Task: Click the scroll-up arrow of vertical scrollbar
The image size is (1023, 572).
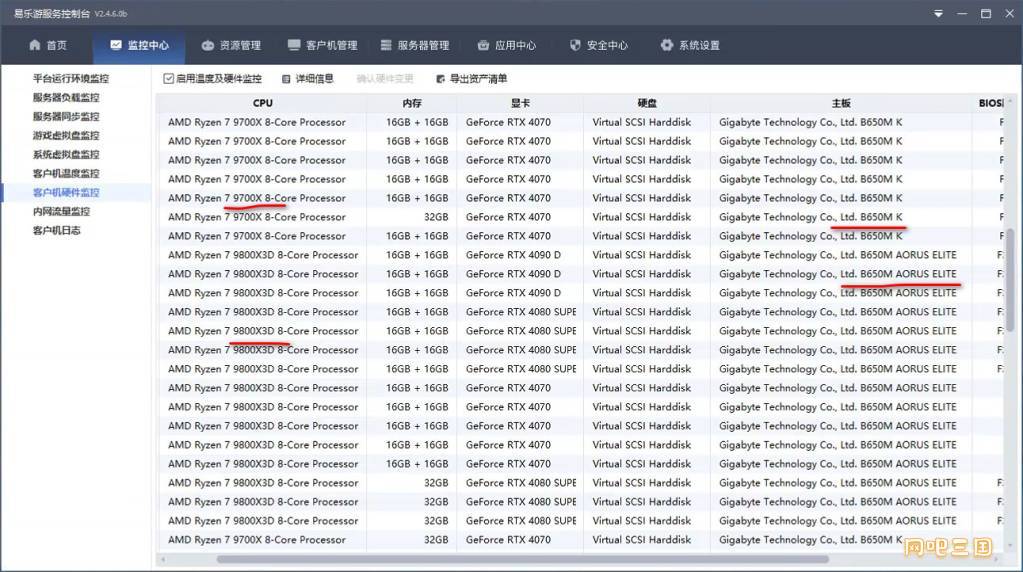Action: [1010, 102]
